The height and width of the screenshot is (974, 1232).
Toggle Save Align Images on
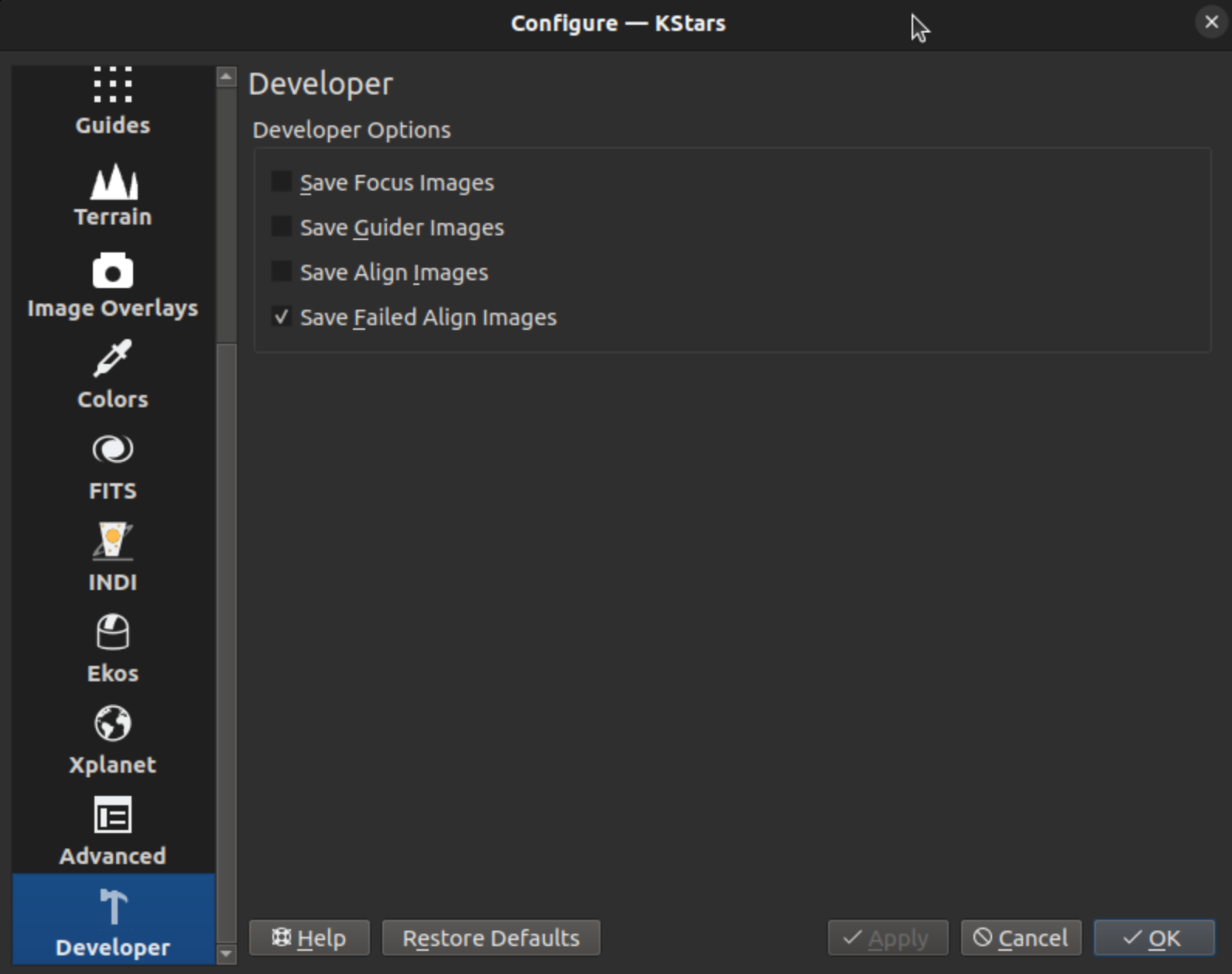click(x=282, y=272)
